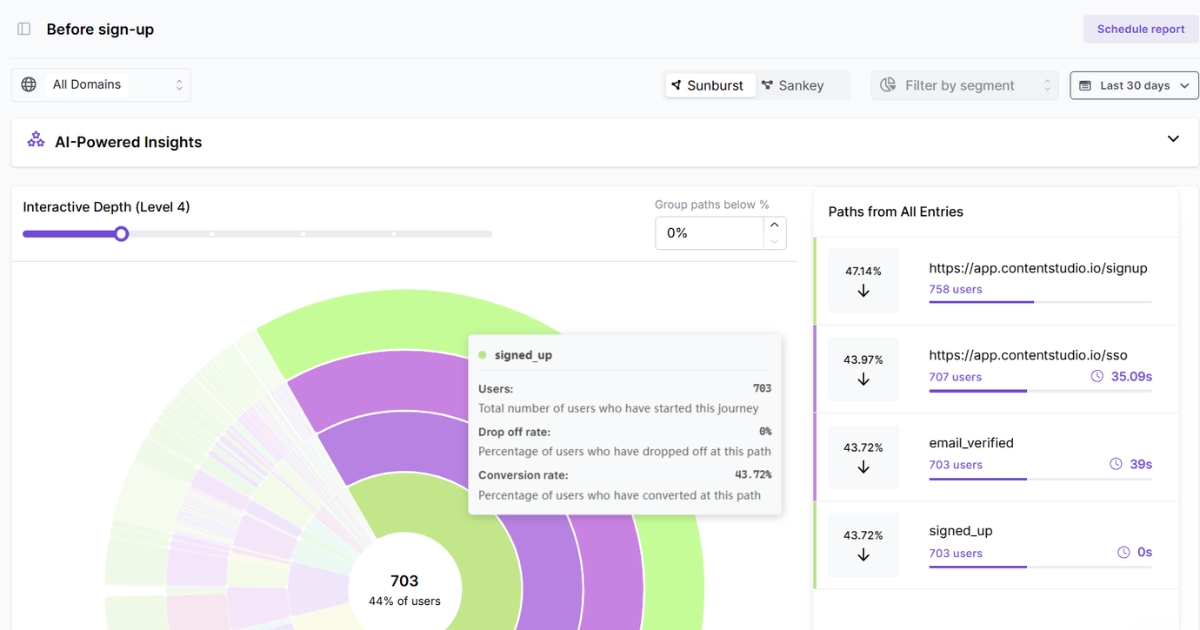This screenshot has width=1200, height=630.
Task: Click the Interactive Depth (Level 4) label
Action: click(x=106, y=207)
